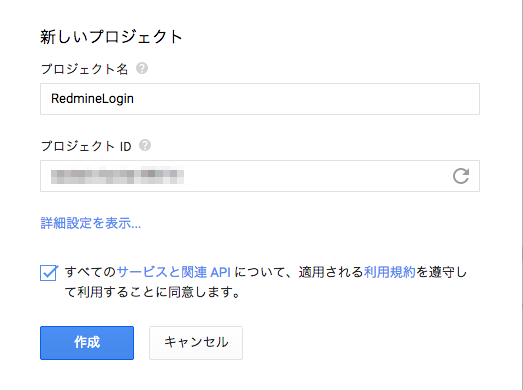Click the キャンセル cancel button
This screenshot has width=523, height=390.
click(196, 343)
